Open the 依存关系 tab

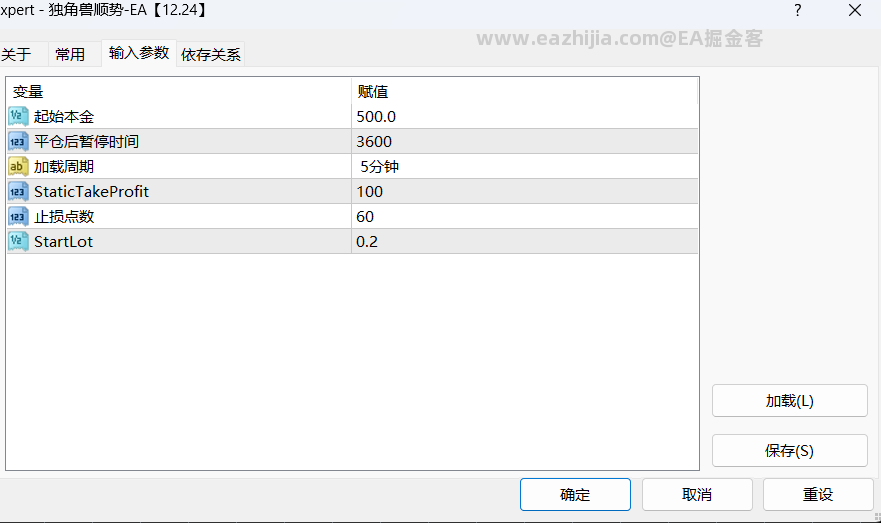(211, 54)
